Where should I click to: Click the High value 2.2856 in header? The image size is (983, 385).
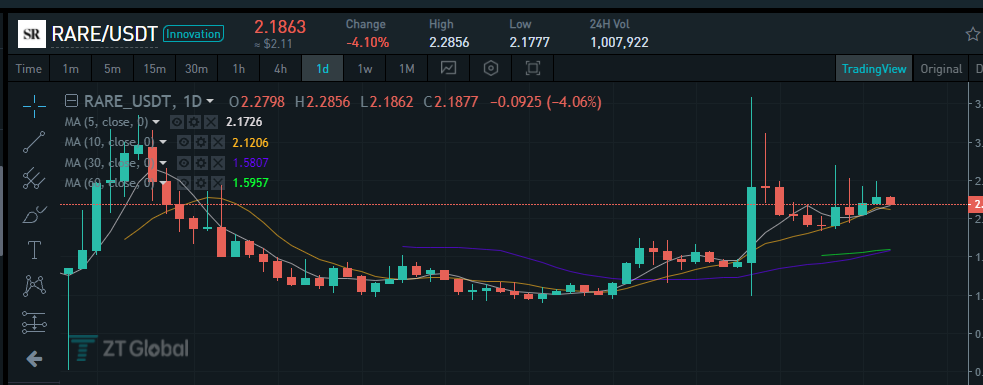[449, 43]
